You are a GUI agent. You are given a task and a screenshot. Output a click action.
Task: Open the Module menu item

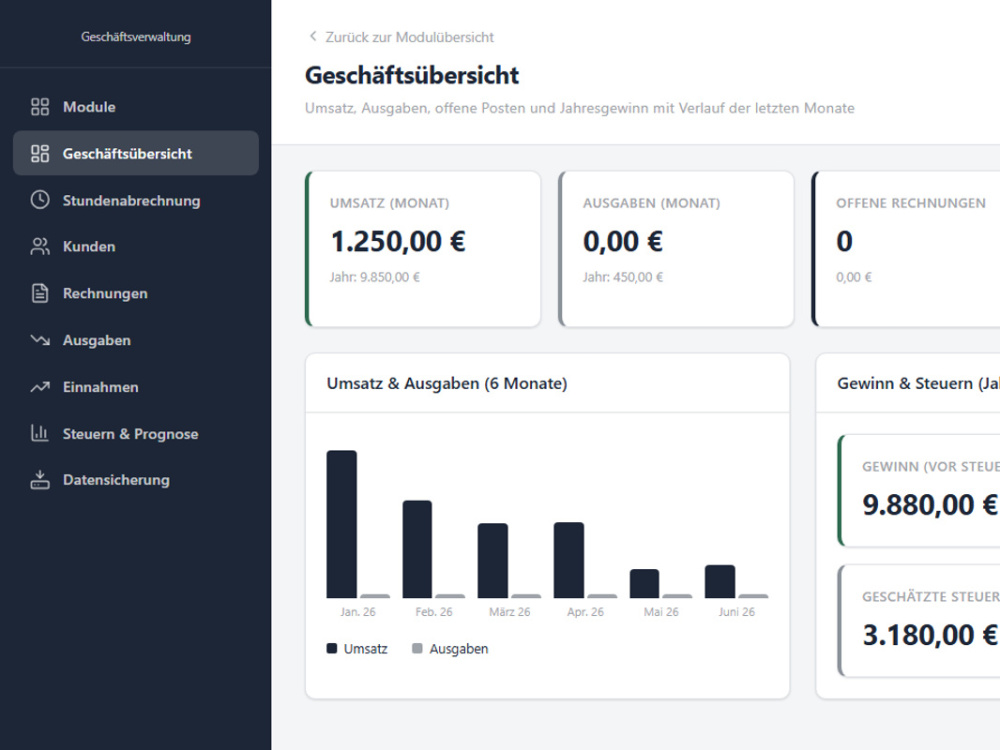click(136, 107)
